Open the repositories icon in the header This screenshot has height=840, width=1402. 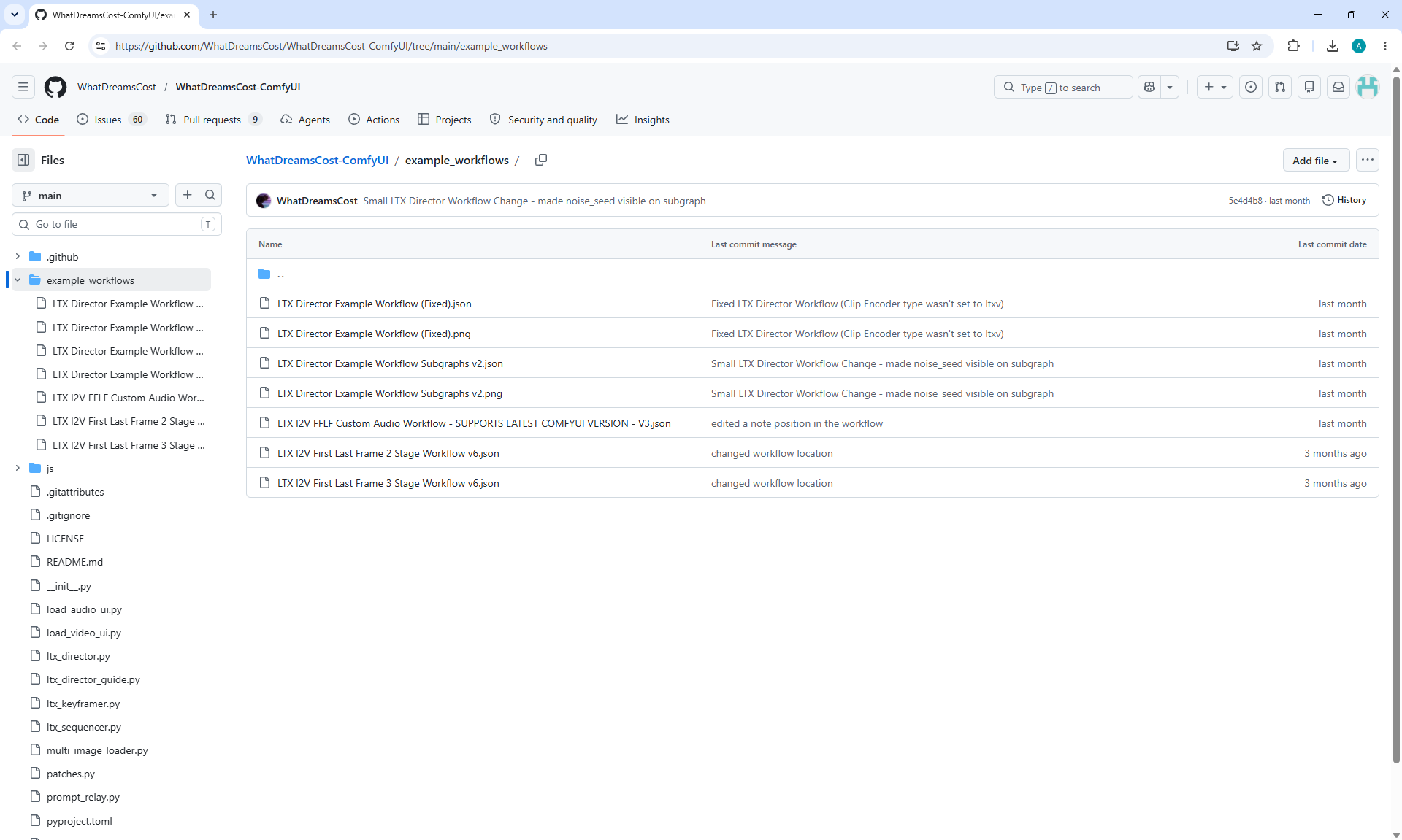coord(1309,87)
